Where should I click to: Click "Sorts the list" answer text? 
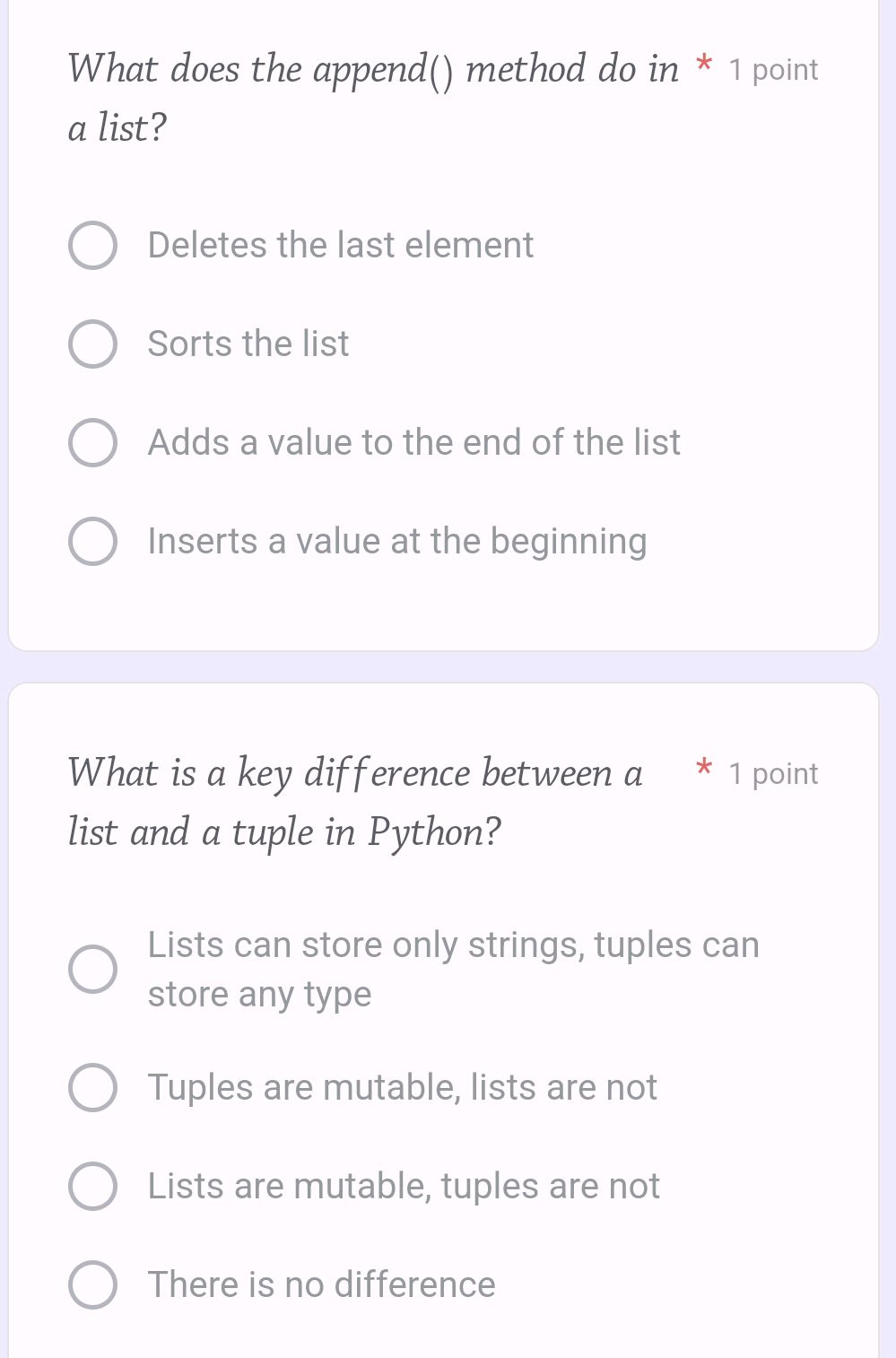coord(248,344)
